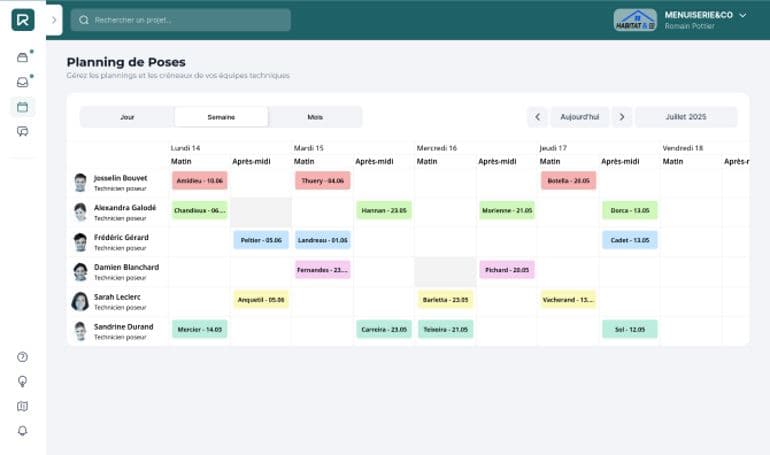Open the inbox icon in sidebar
The height and width of the screenshot is (455, 770).
click(22, 82)
